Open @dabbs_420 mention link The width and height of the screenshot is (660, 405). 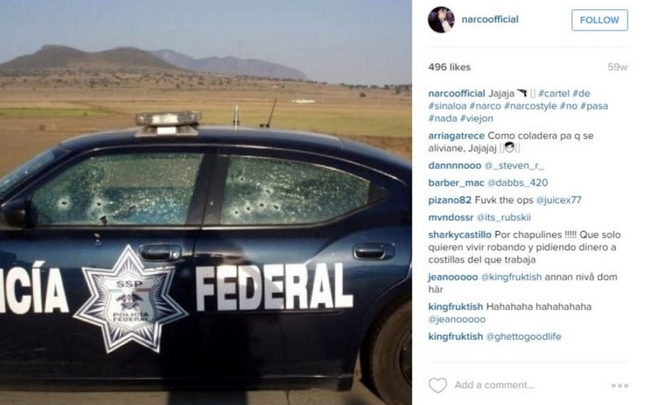click(x=517, y=183)
